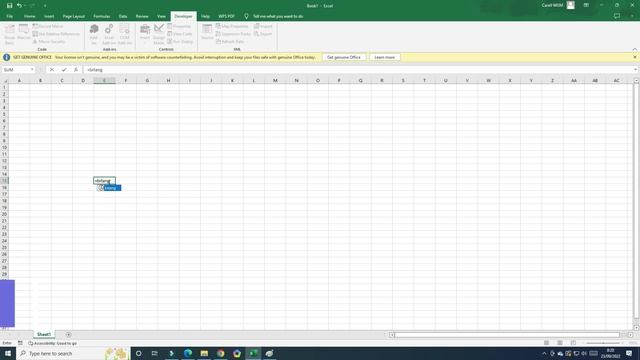Toggle Design Mode
Viewport: 640px width, 360px height.
[159, 34]
